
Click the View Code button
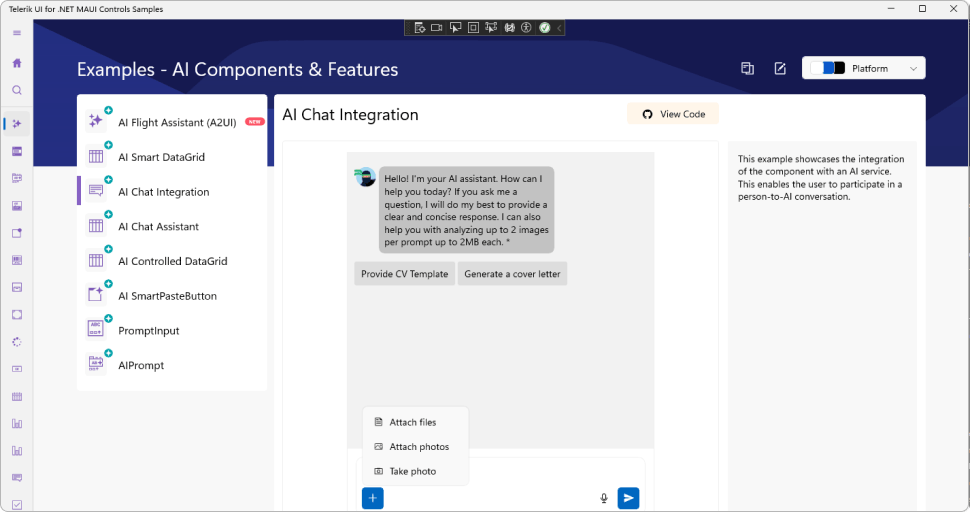pyautogui.click(x=673, y=114)
